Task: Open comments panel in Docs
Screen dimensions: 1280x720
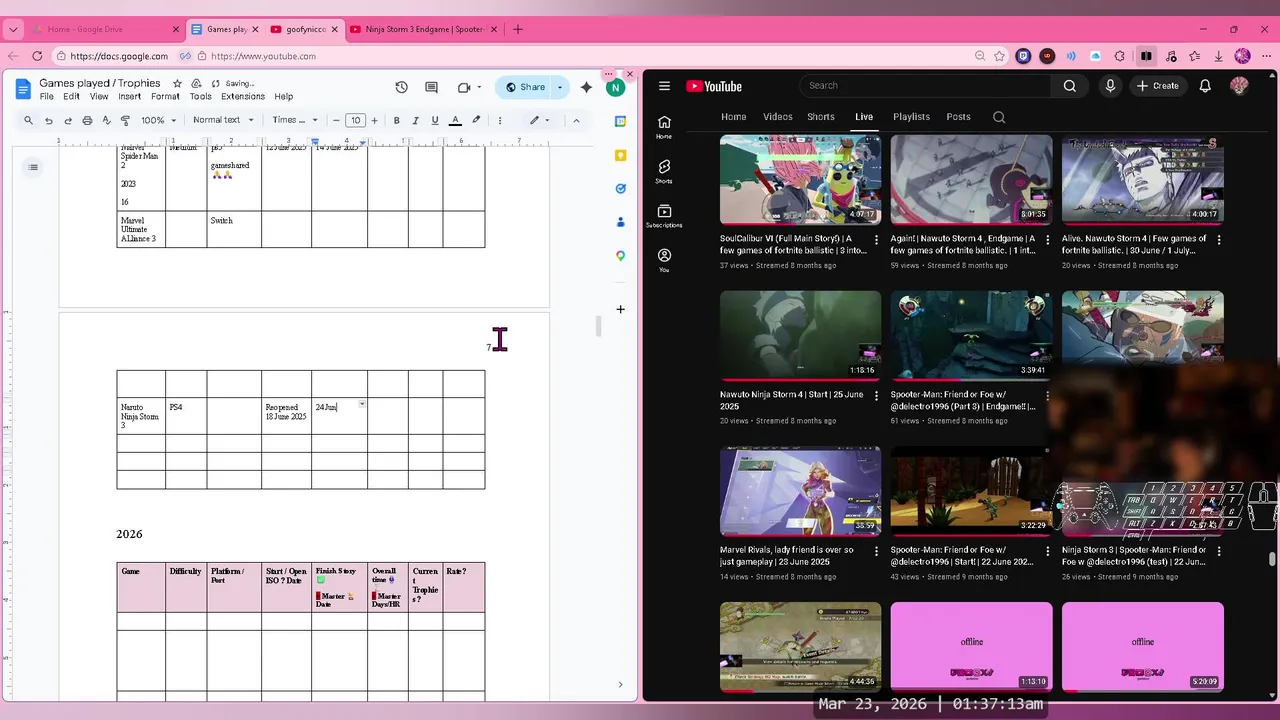Action: tap(431, 87)
